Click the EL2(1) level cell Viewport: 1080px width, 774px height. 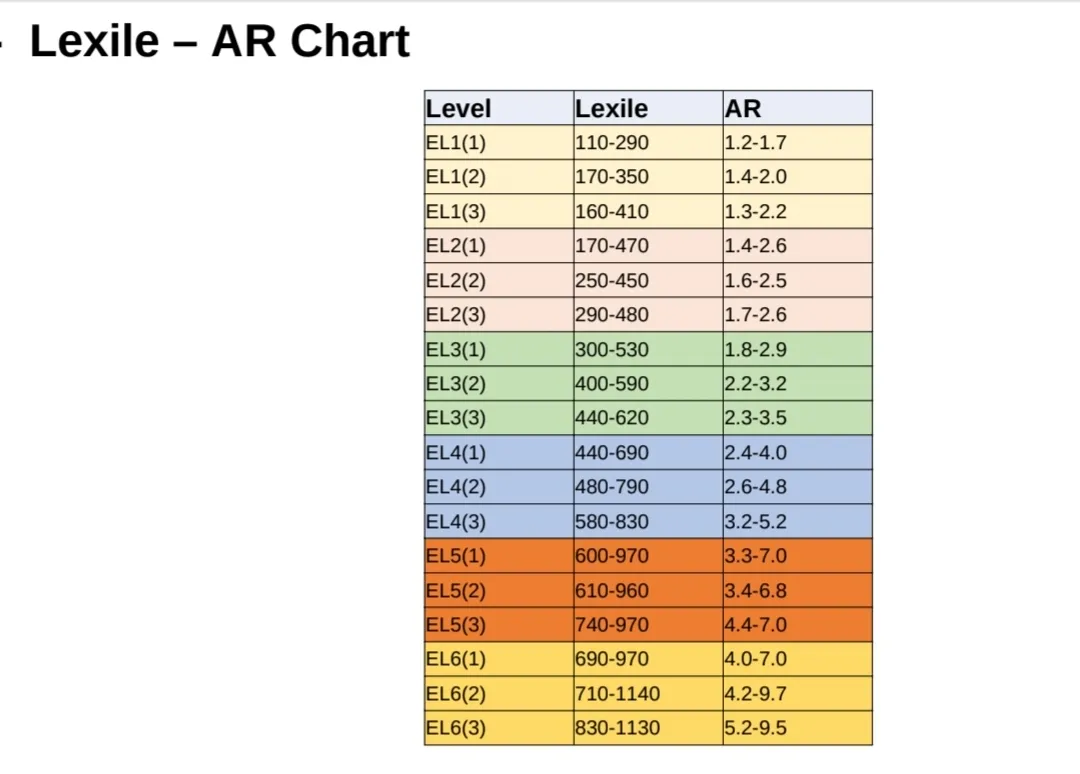(498, 246)
